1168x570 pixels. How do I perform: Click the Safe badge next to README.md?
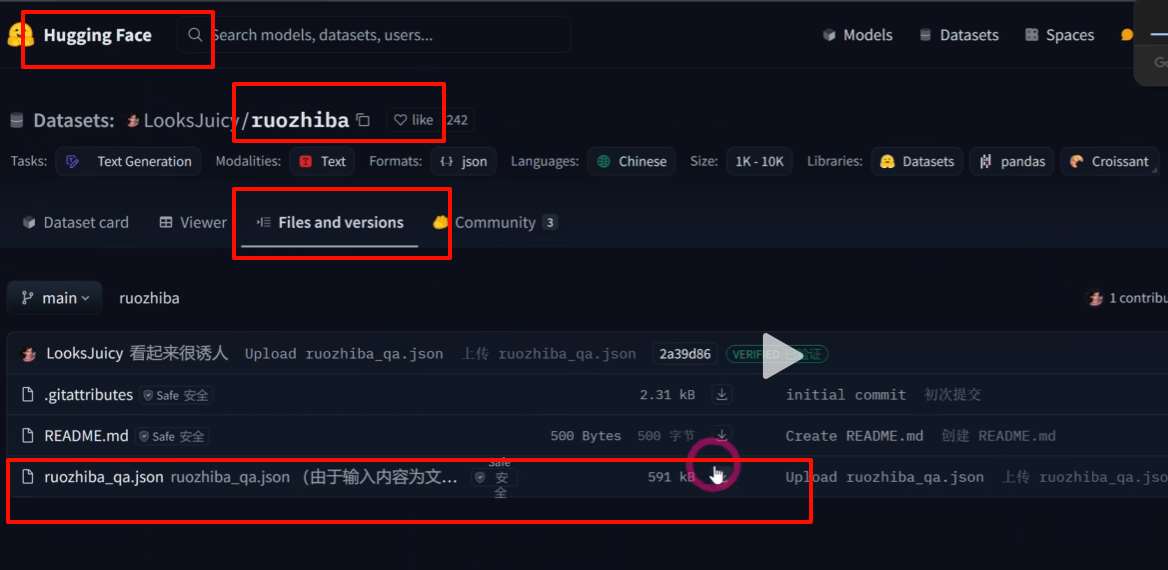[172, 436]
